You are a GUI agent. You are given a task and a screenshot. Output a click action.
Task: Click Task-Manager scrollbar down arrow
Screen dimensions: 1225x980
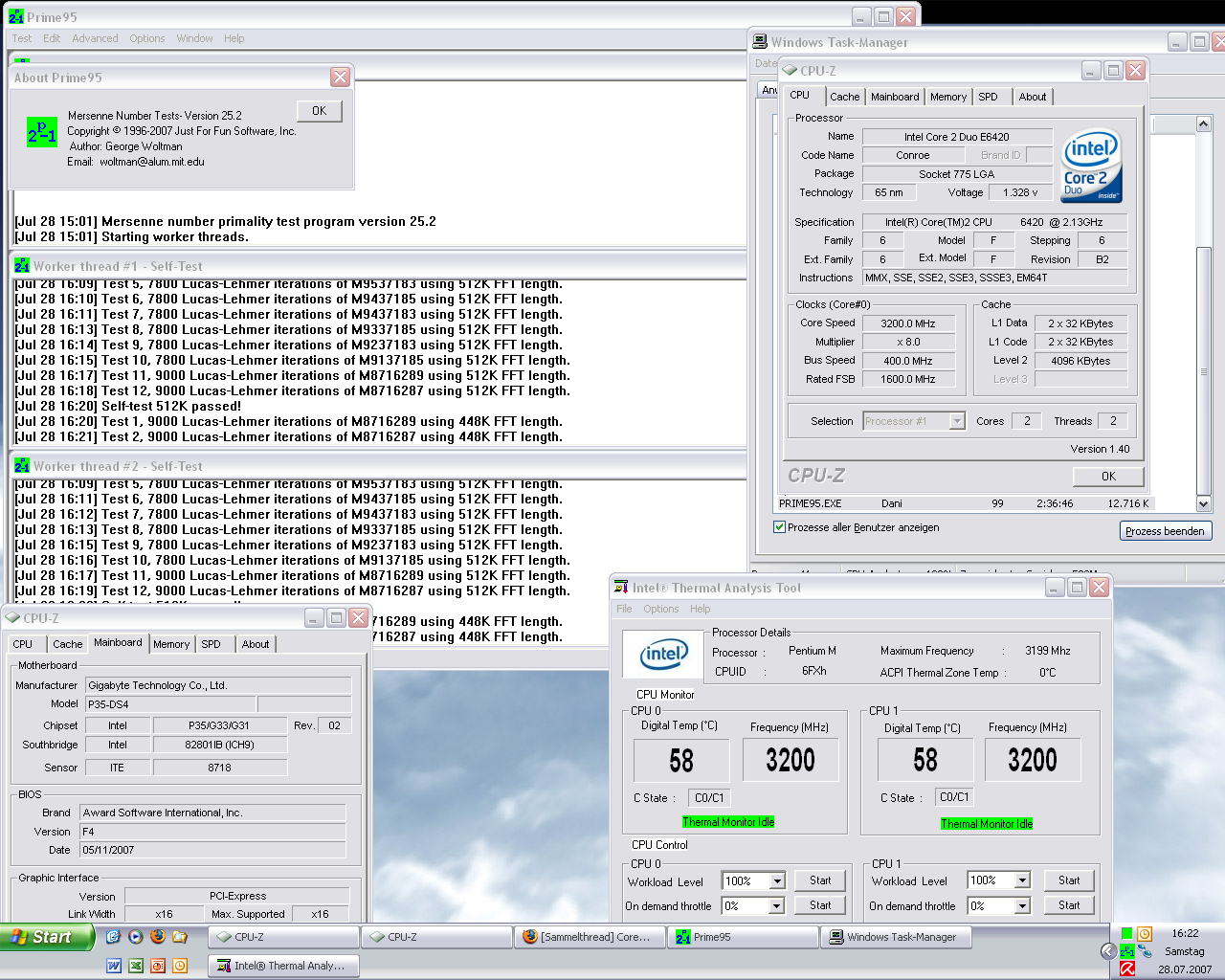click(x=1204, y=503)
